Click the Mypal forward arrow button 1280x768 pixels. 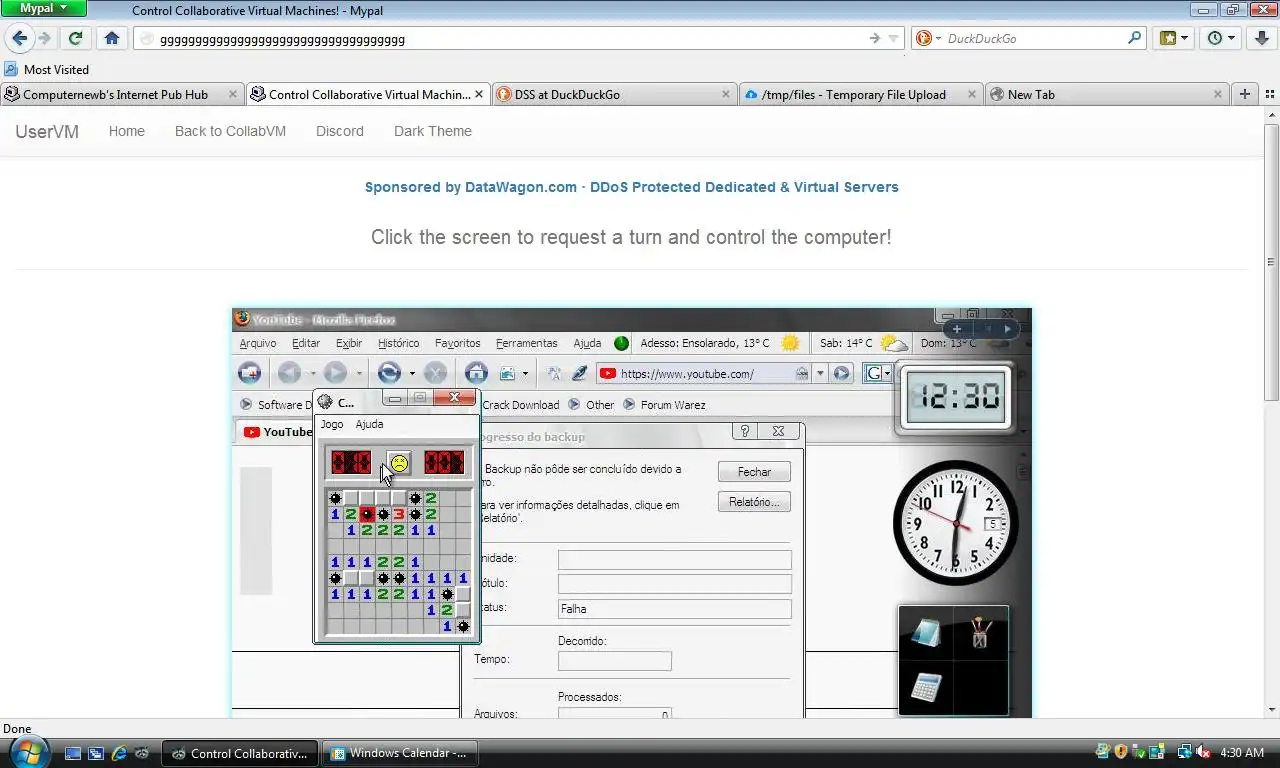43,38
